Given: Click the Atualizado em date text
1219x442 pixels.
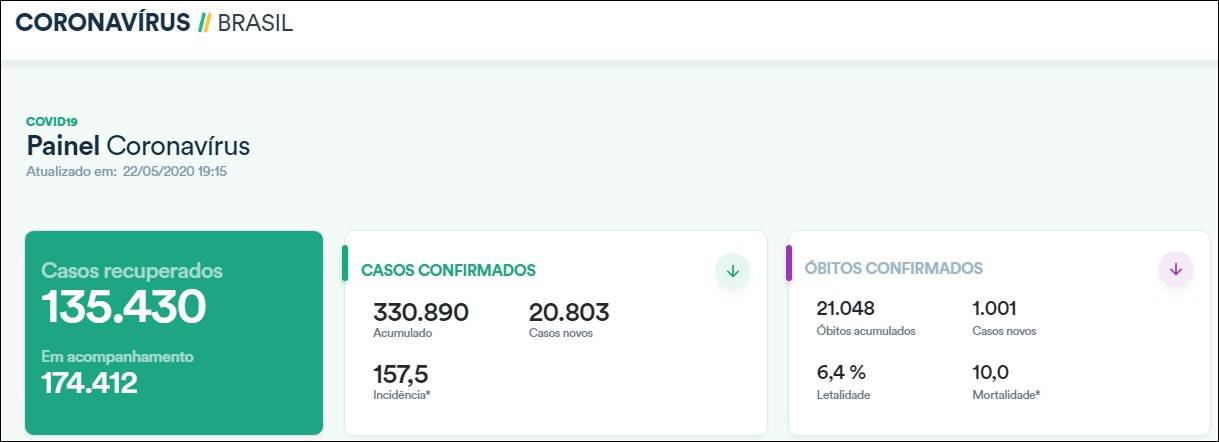Looking at the screenshot, I should tap(126, 171).
